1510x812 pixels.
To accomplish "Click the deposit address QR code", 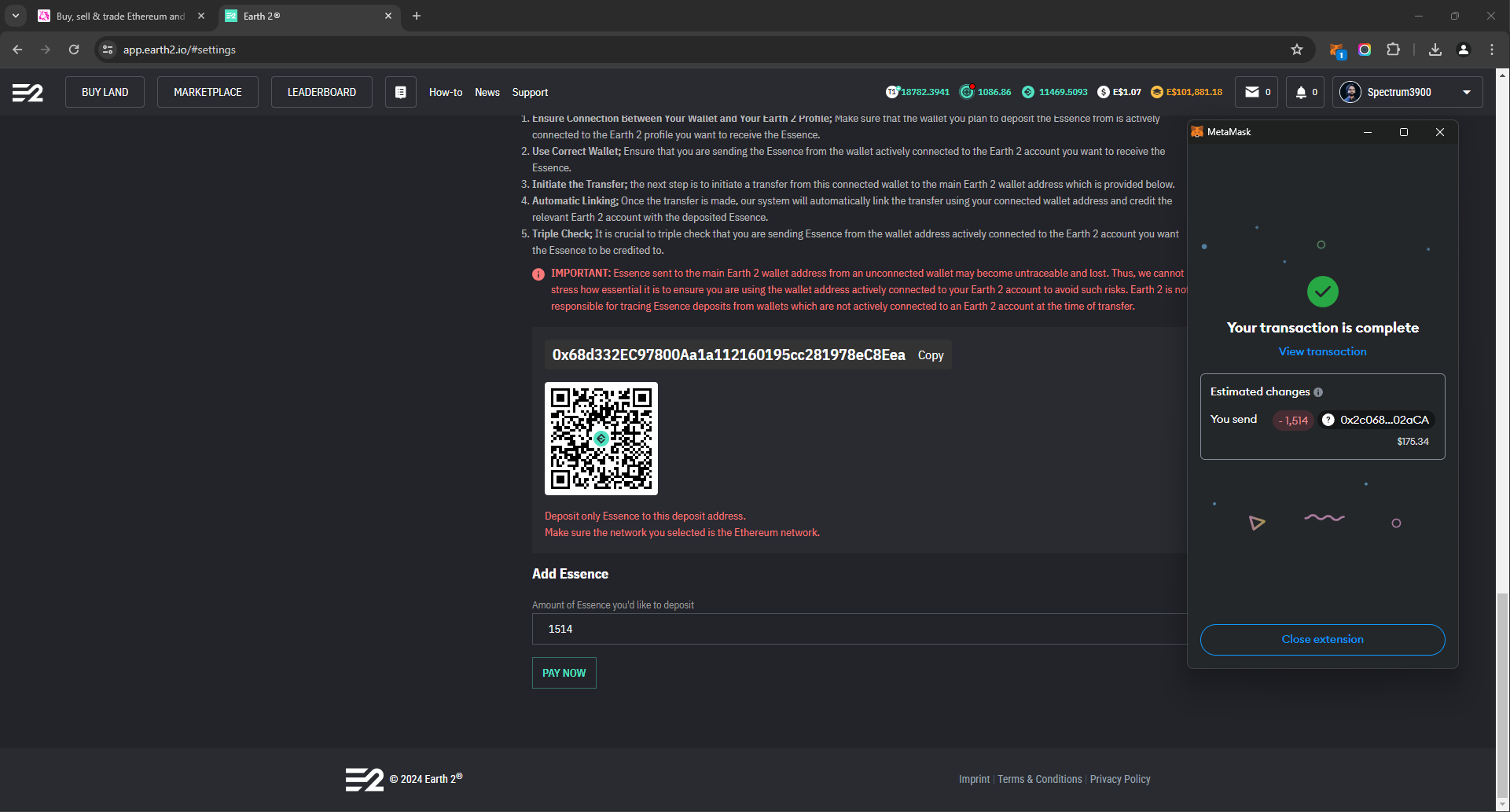I will click(x=601, y=439).
